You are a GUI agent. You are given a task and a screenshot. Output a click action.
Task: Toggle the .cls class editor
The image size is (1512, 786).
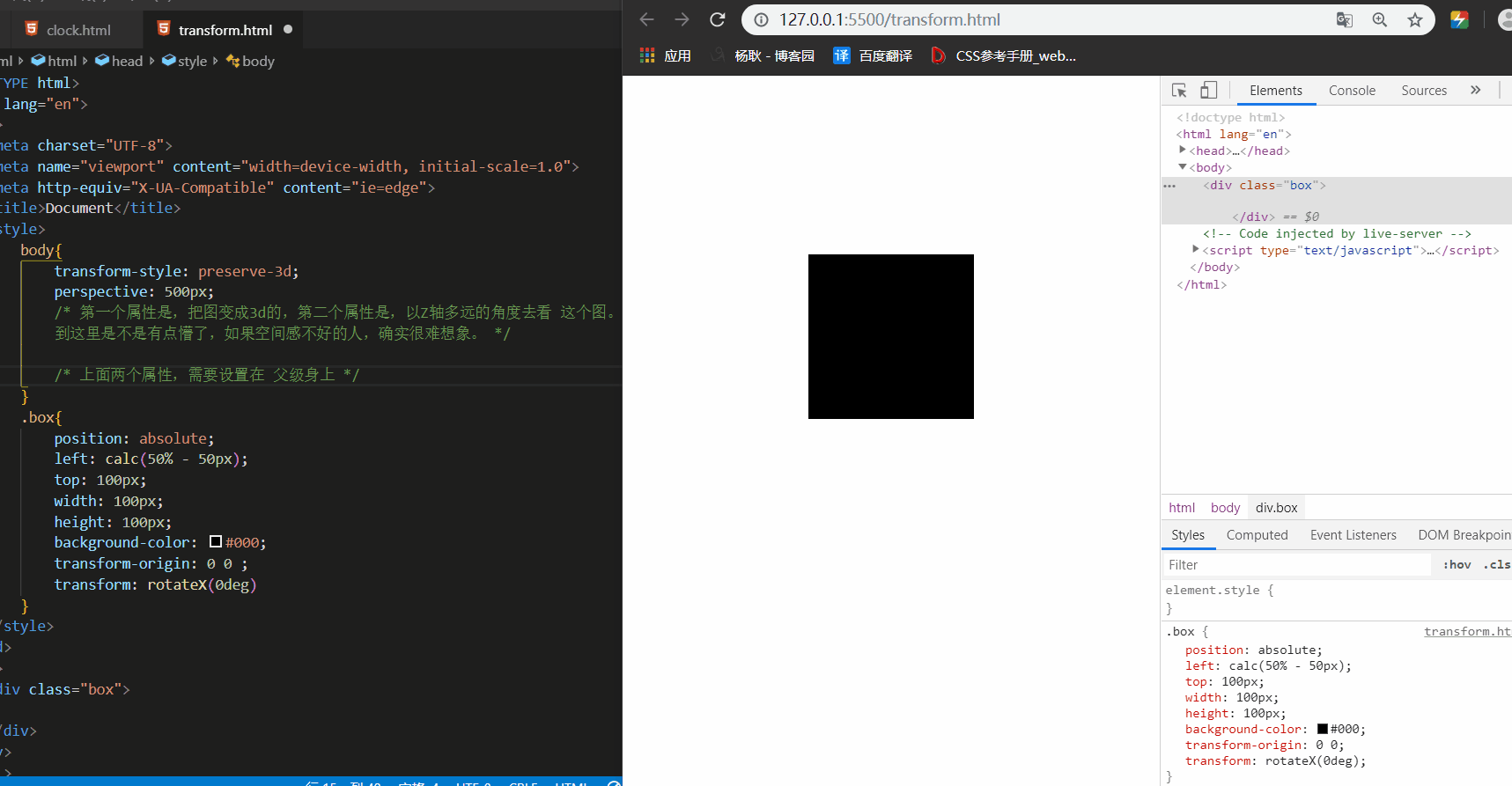pos(1496,565)
